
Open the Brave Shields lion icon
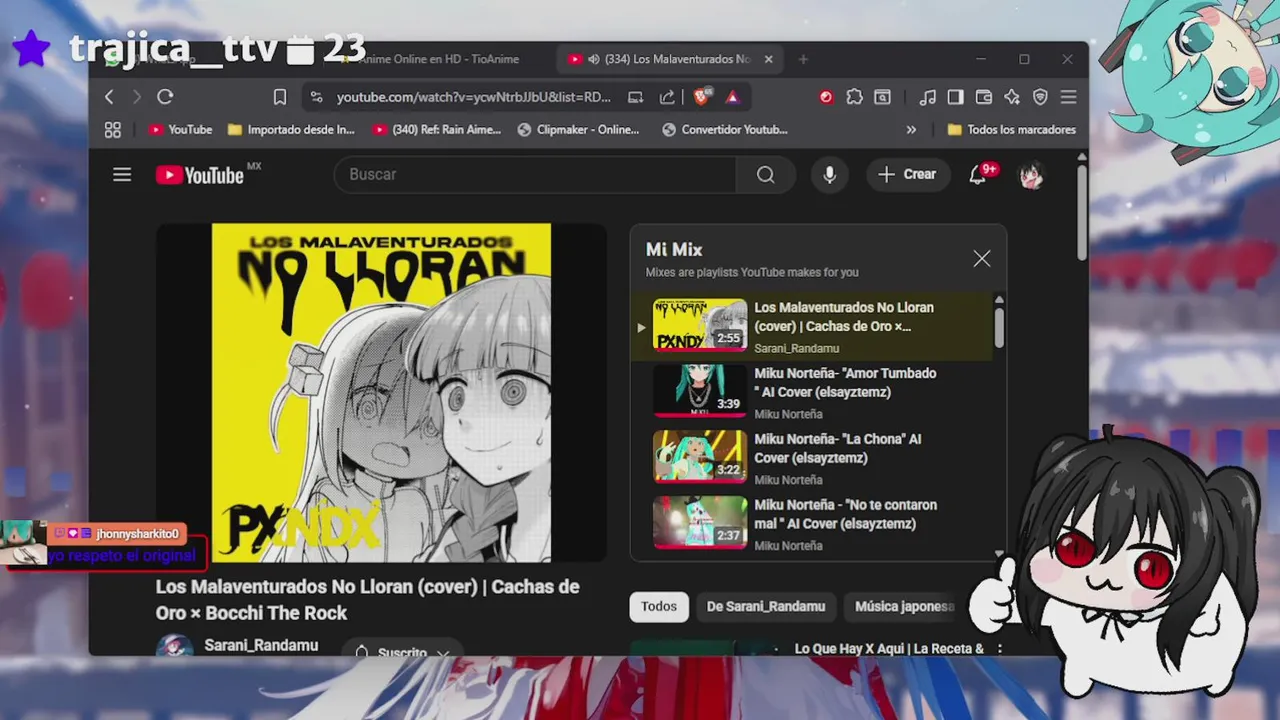click(x=702, y=96)
